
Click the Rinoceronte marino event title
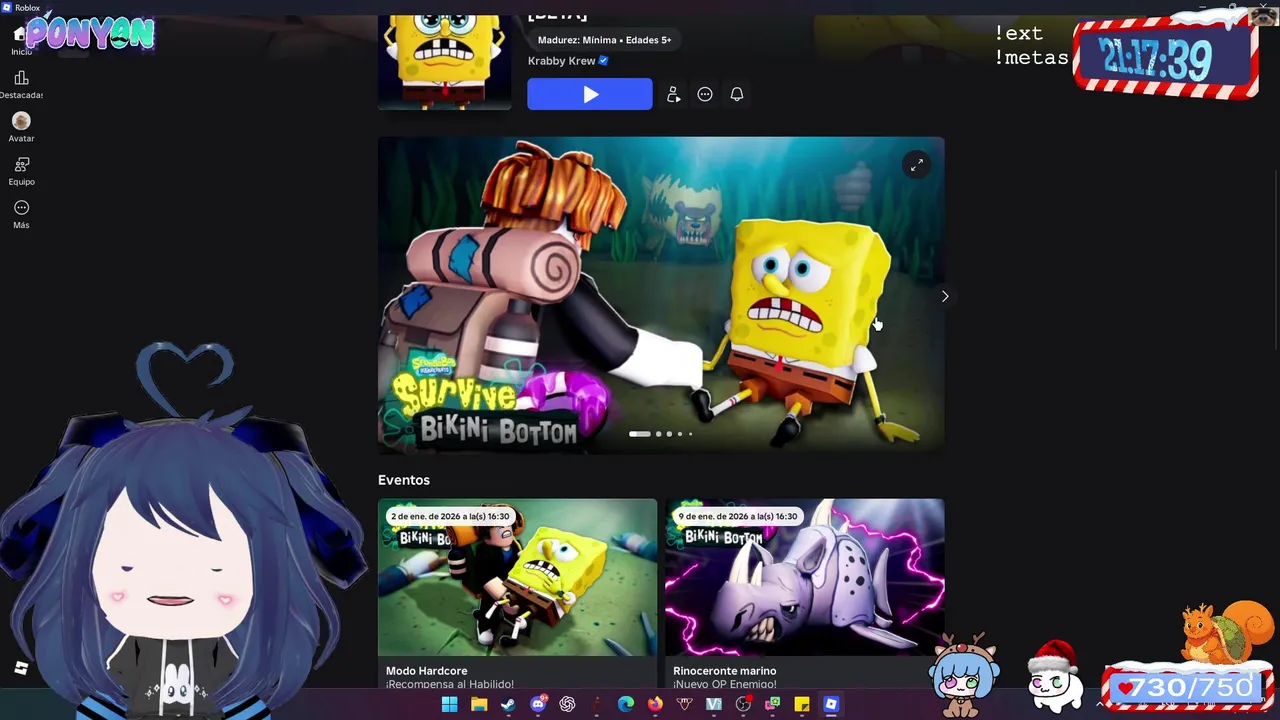click(x=725, y=671)
